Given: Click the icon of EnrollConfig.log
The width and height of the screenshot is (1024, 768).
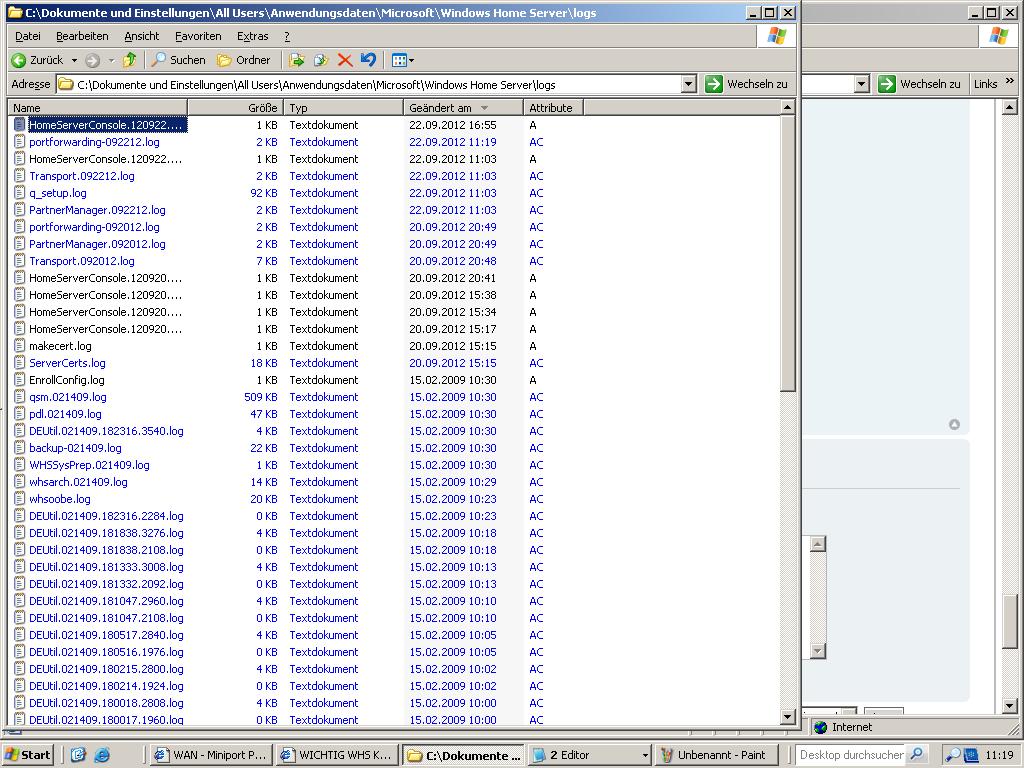Looking at the screenshot, I should [x=20, y=379].
